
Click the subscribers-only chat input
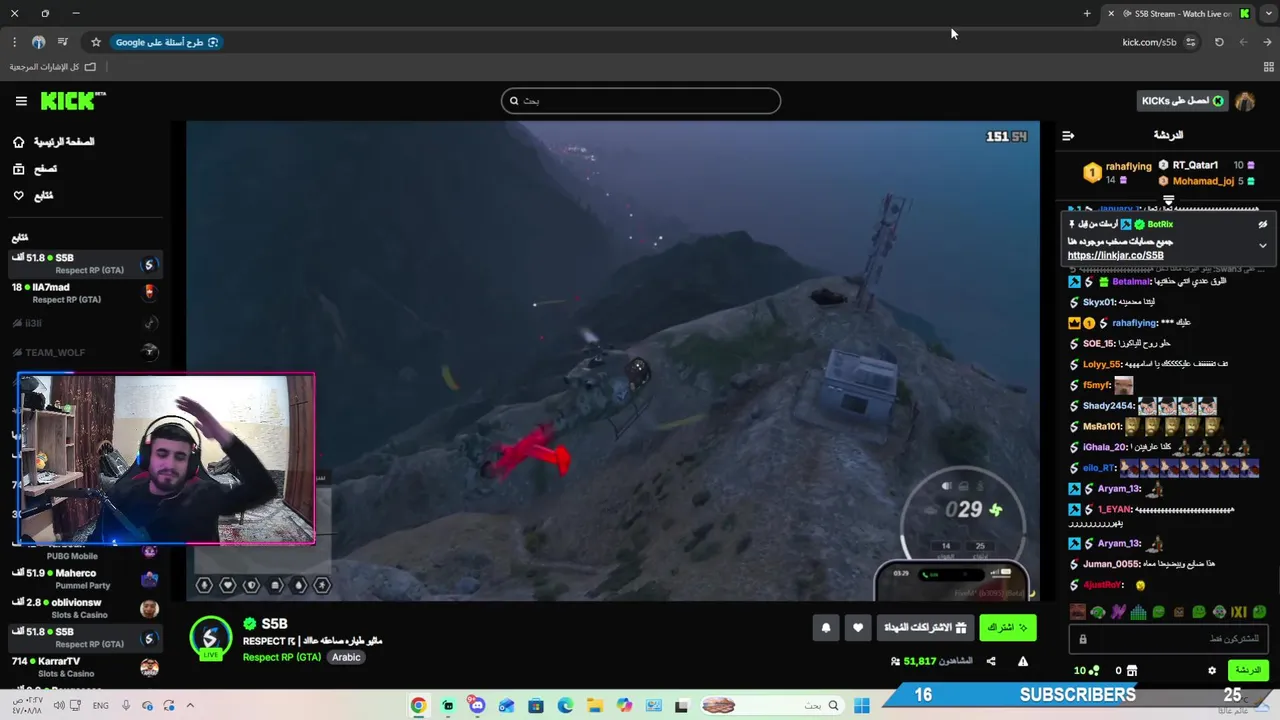pyautogui.click(x=1168, y=639)
